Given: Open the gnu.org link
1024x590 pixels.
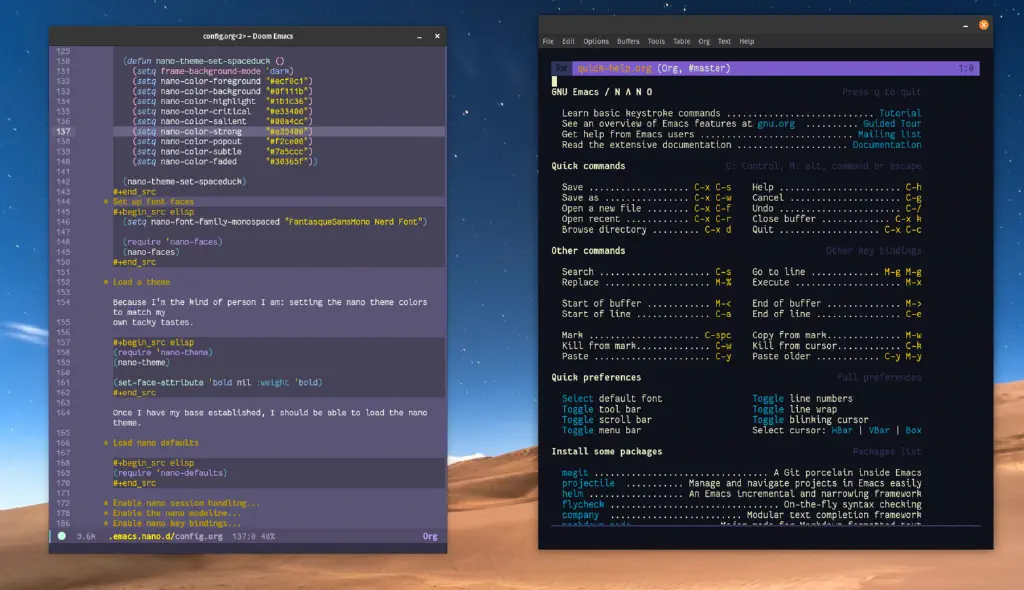Looking at the screenshot, I should [x=776, y=123].
